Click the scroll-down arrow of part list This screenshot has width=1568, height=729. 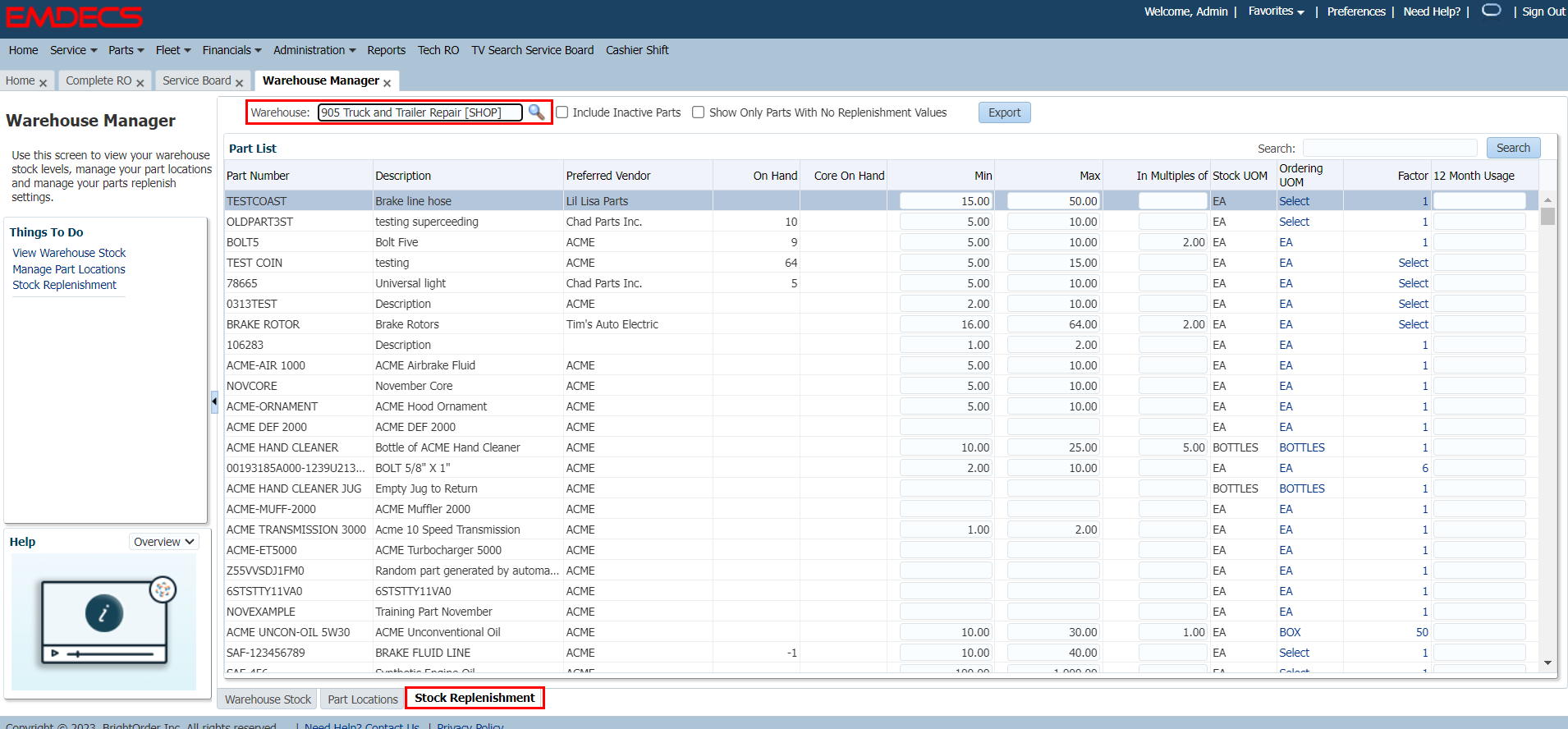(1547, 663)
